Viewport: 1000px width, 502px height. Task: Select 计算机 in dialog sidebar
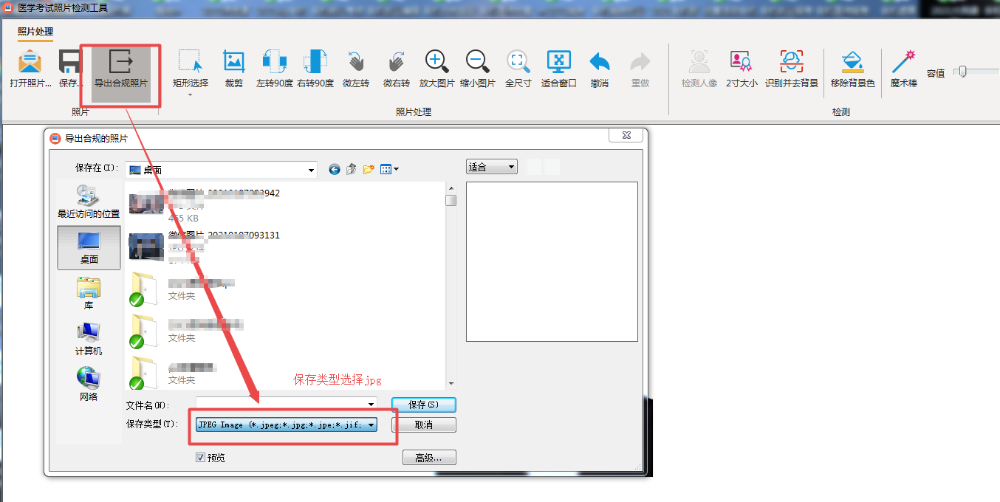pos(88,337)
